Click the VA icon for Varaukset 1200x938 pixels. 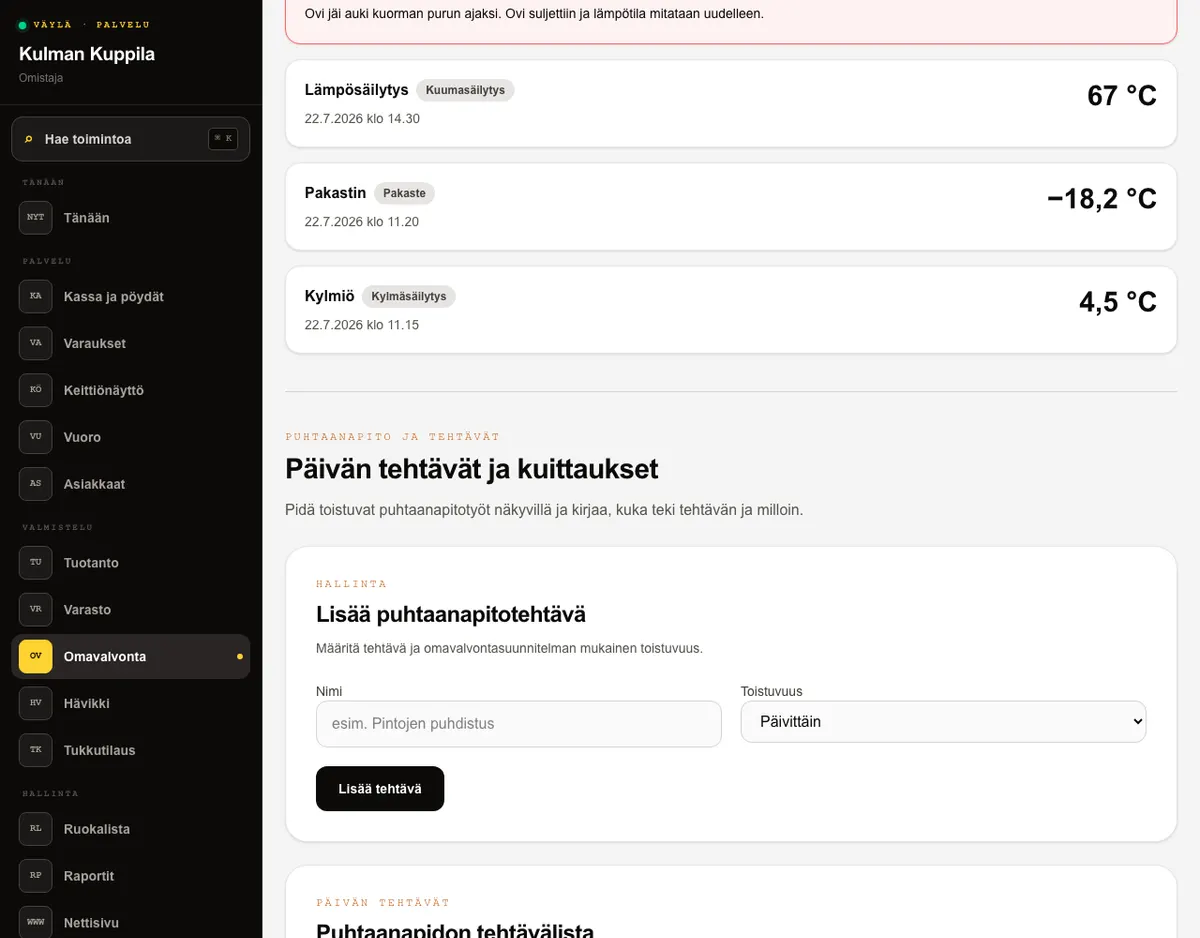coord(36,343)
